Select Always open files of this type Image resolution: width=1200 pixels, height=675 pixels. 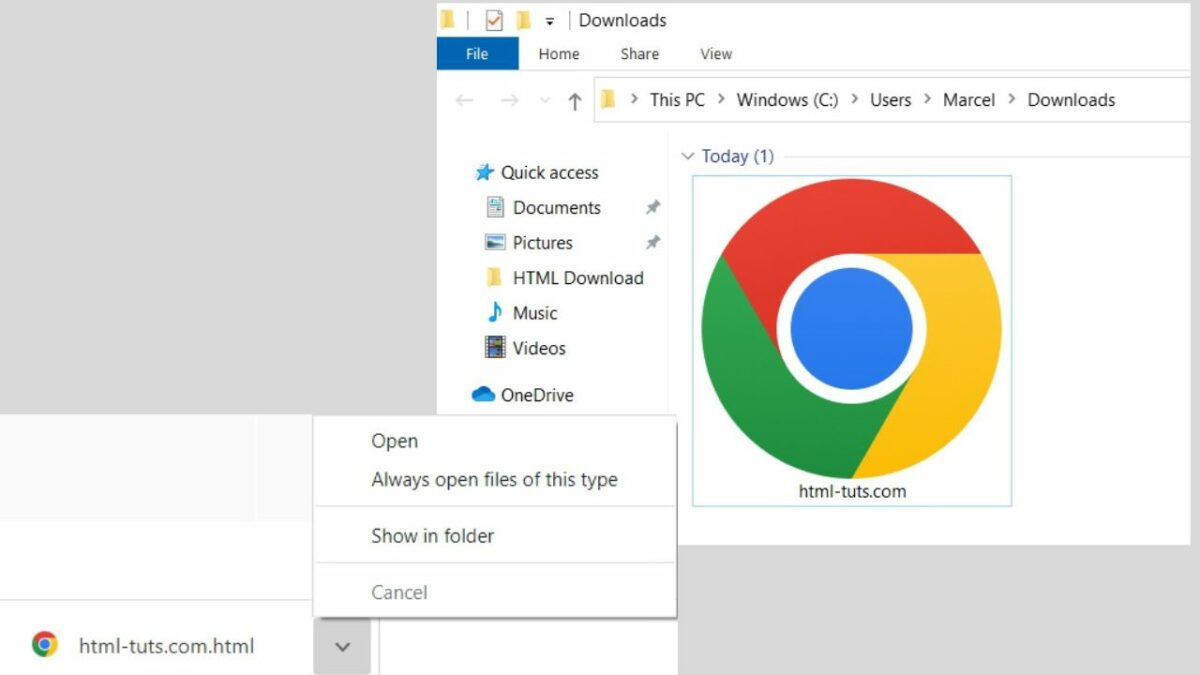[x=494, y=480]
